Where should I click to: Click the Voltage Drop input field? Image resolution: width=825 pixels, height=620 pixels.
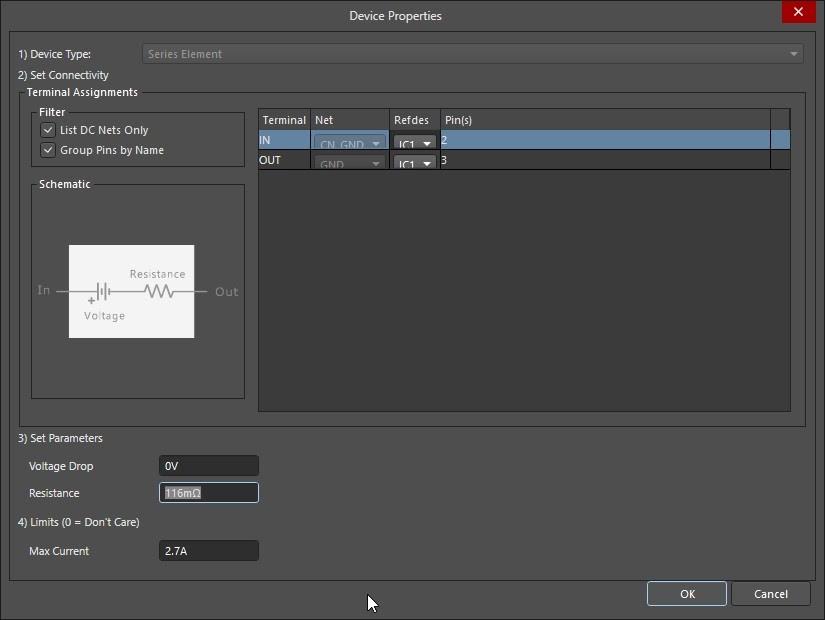(x=209, y=466)
